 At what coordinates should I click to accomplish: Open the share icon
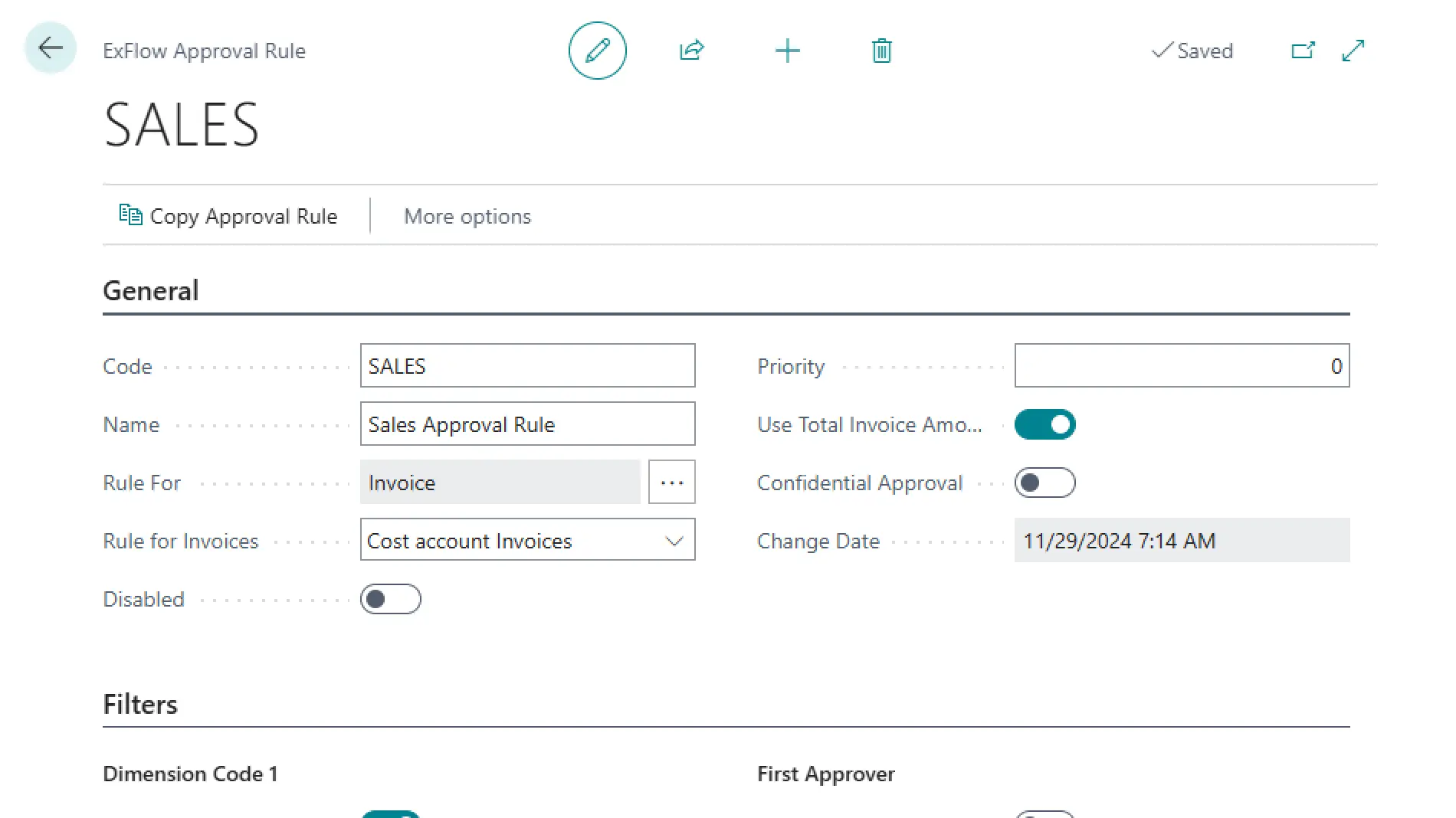691,51
